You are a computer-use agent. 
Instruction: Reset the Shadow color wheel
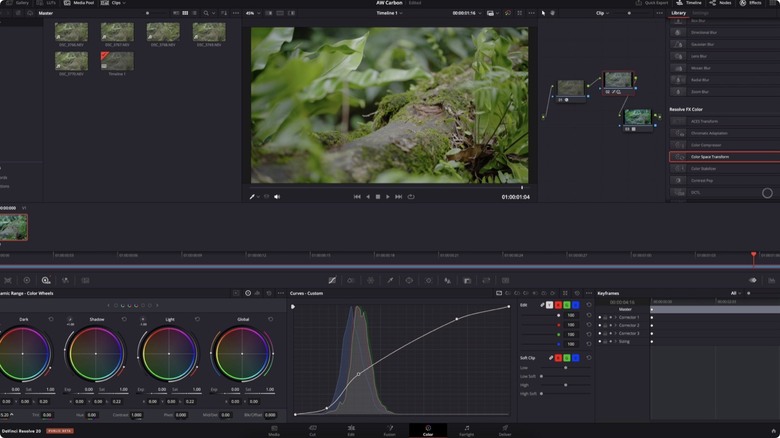point(124,319)
